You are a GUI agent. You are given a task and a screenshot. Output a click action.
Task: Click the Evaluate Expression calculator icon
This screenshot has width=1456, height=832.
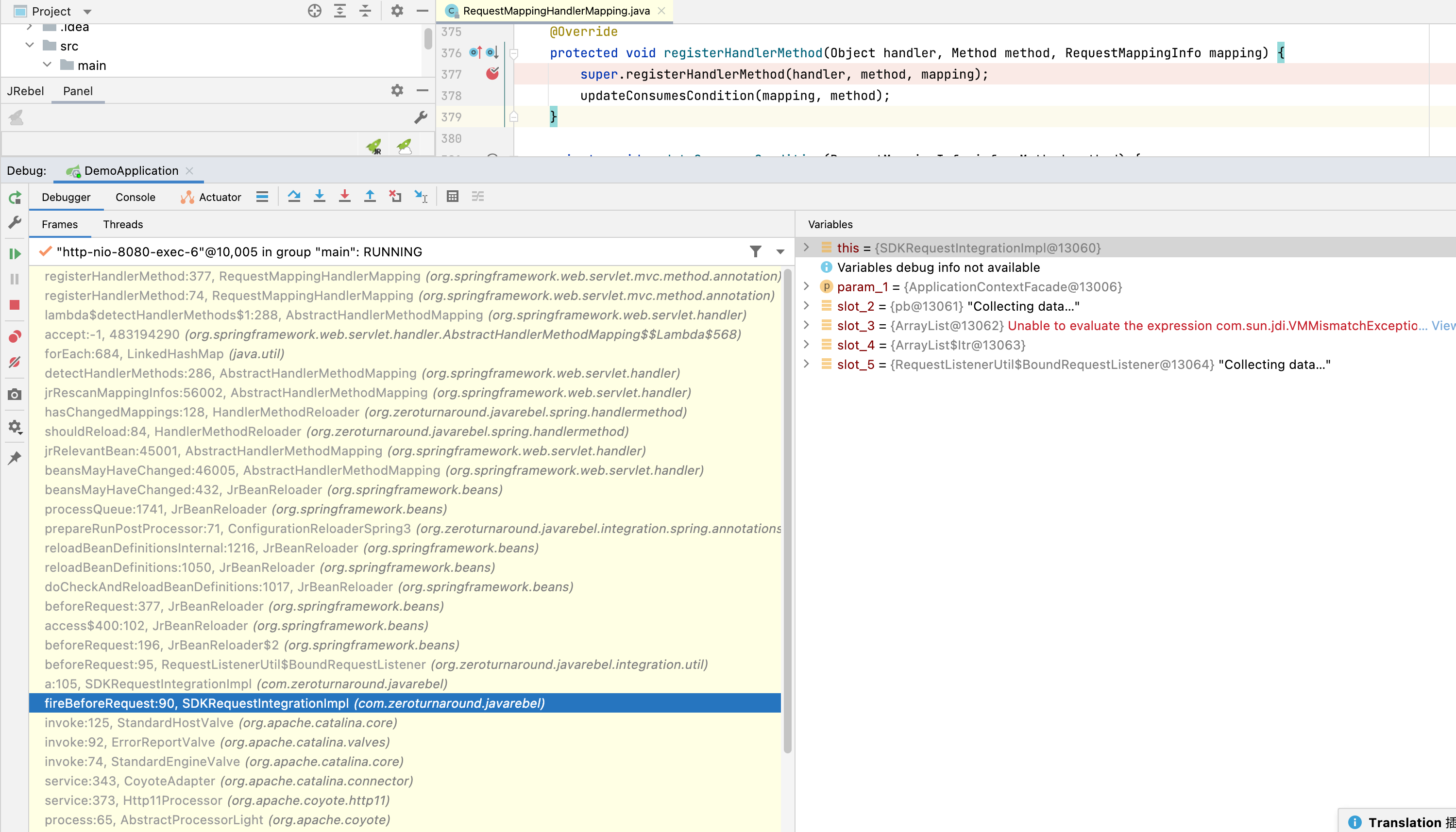point(452,197)
